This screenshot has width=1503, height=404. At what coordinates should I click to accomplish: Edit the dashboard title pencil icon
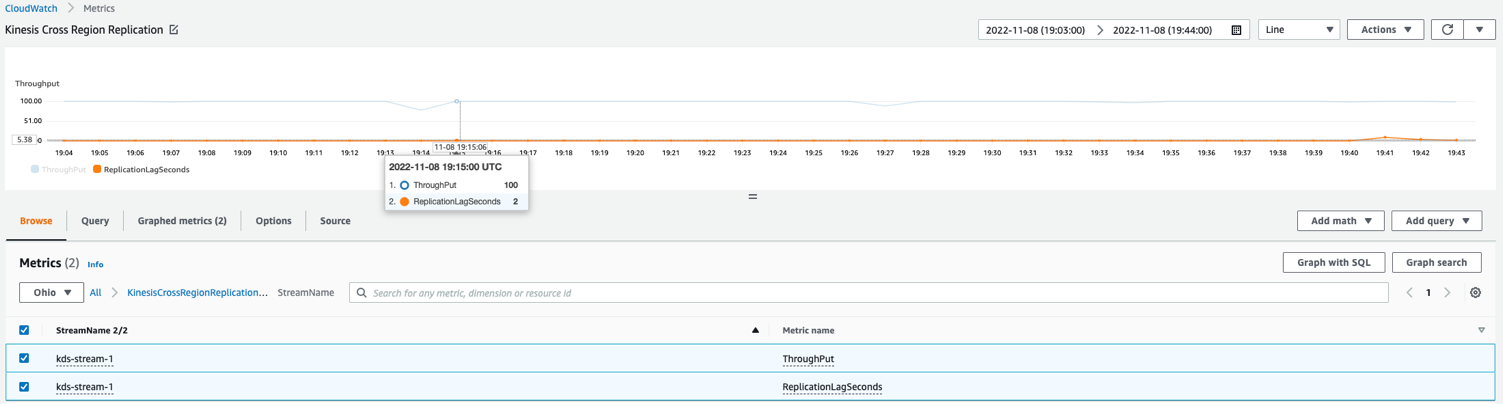[x=174, y=30]
